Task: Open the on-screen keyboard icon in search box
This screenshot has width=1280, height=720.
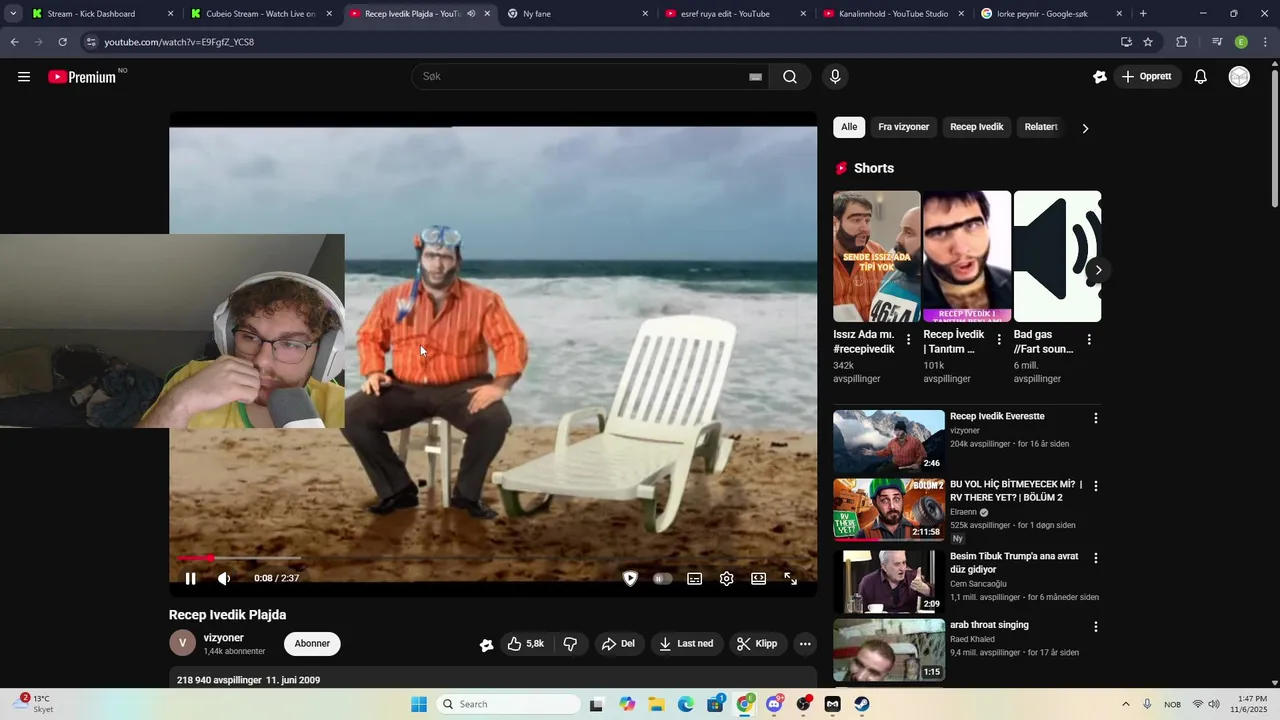Action: click(756, 77)
